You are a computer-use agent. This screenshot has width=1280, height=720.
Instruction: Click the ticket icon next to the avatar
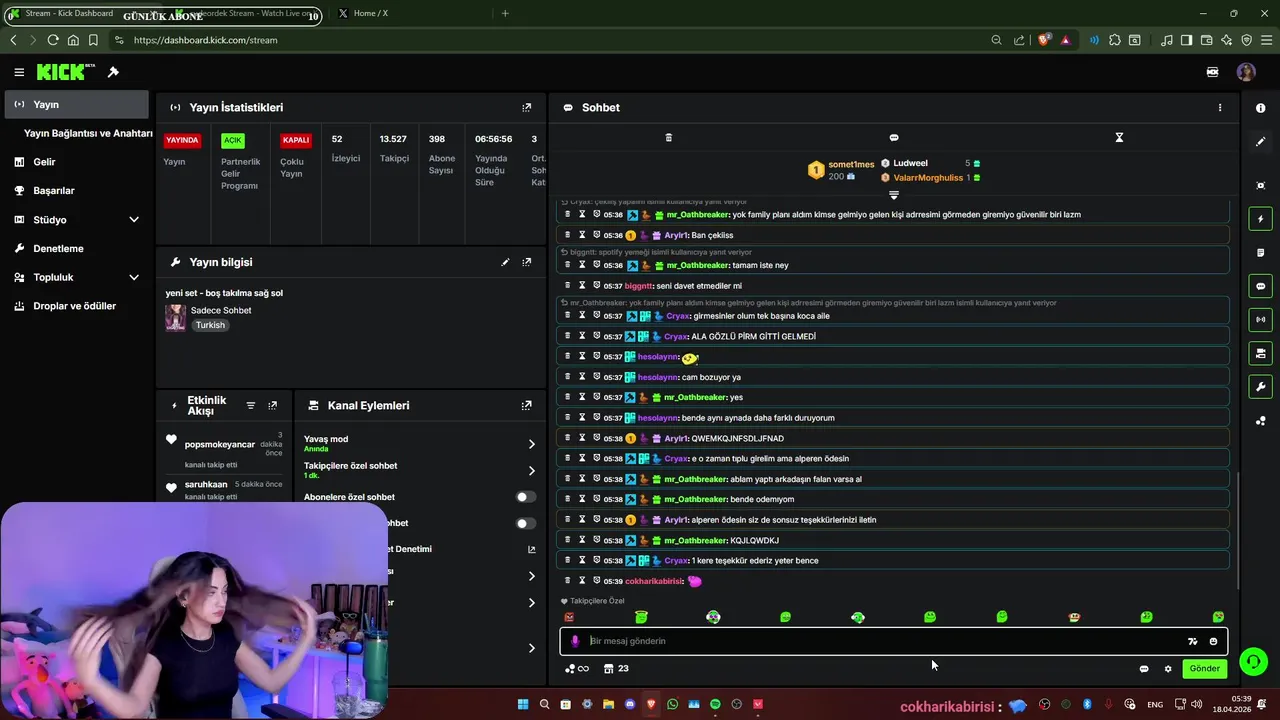pos(1212,72)
